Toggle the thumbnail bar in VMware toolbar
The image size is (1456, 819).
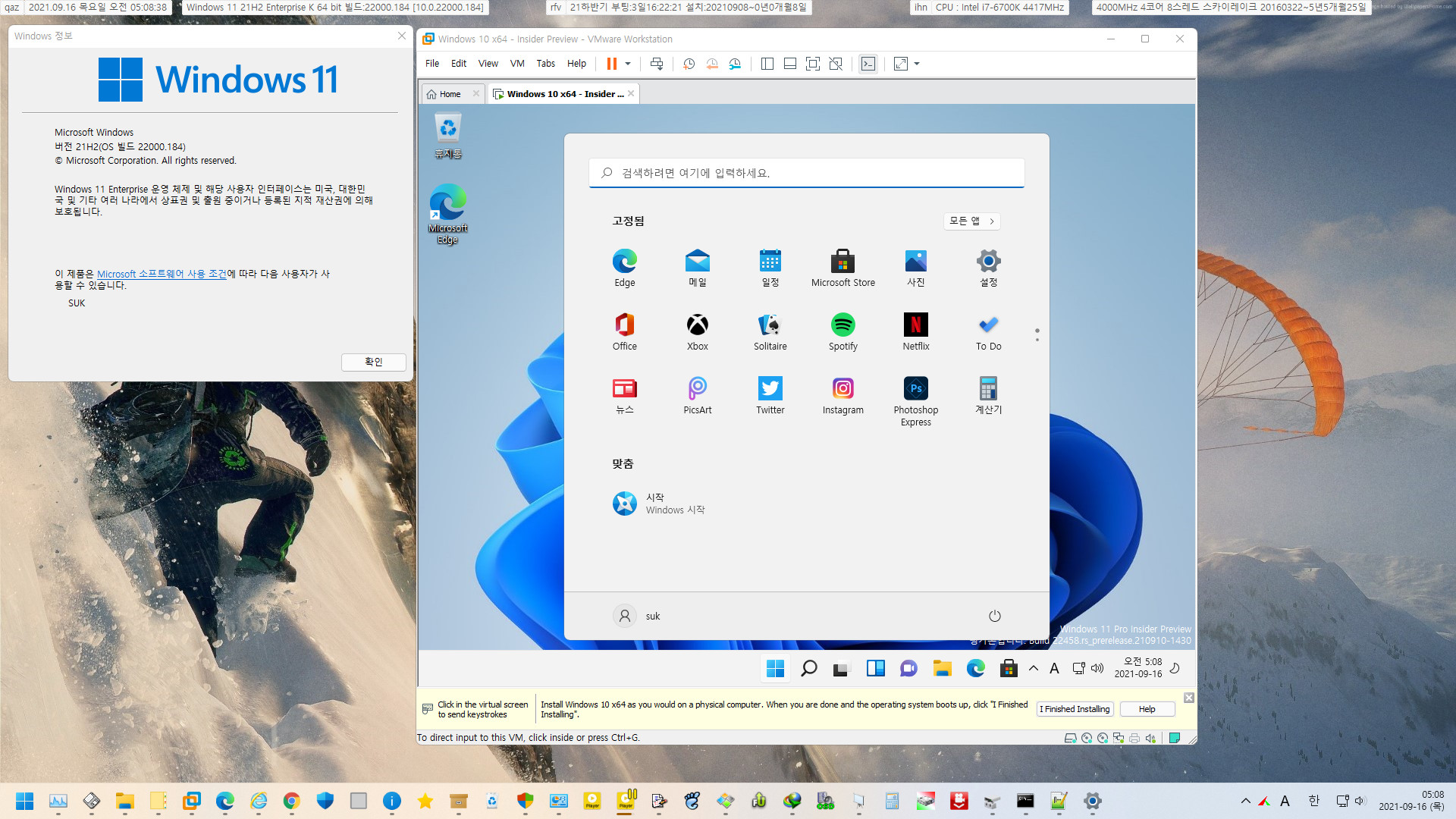tap(790, 64)
